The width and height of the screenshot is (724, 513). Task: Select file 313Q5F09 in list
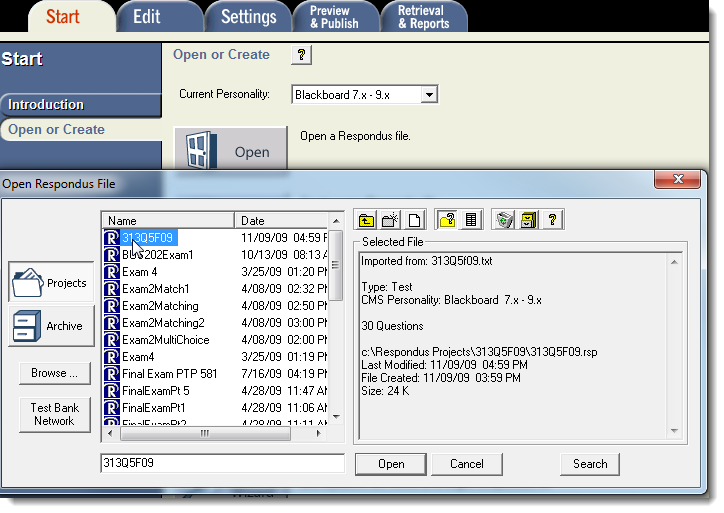point(148,238)
